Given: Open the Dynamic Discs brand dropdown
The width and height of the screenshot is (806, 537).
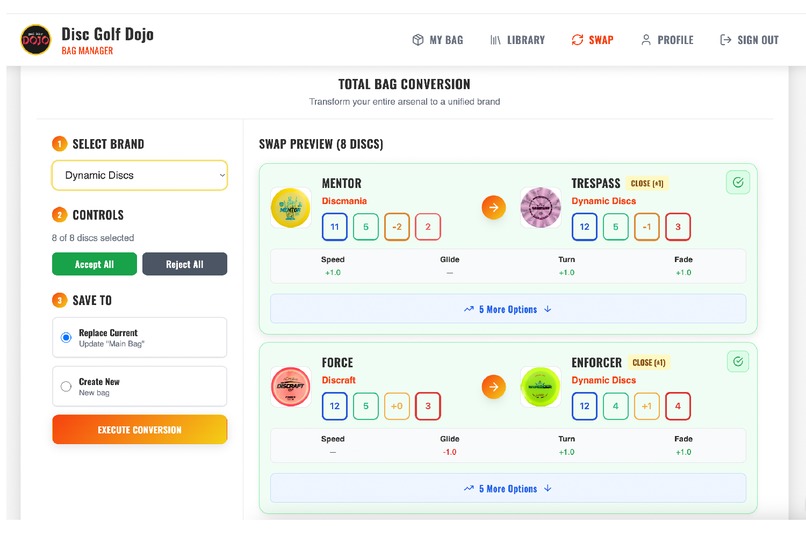Looking at the screenshot, I should tap(139, 175).
